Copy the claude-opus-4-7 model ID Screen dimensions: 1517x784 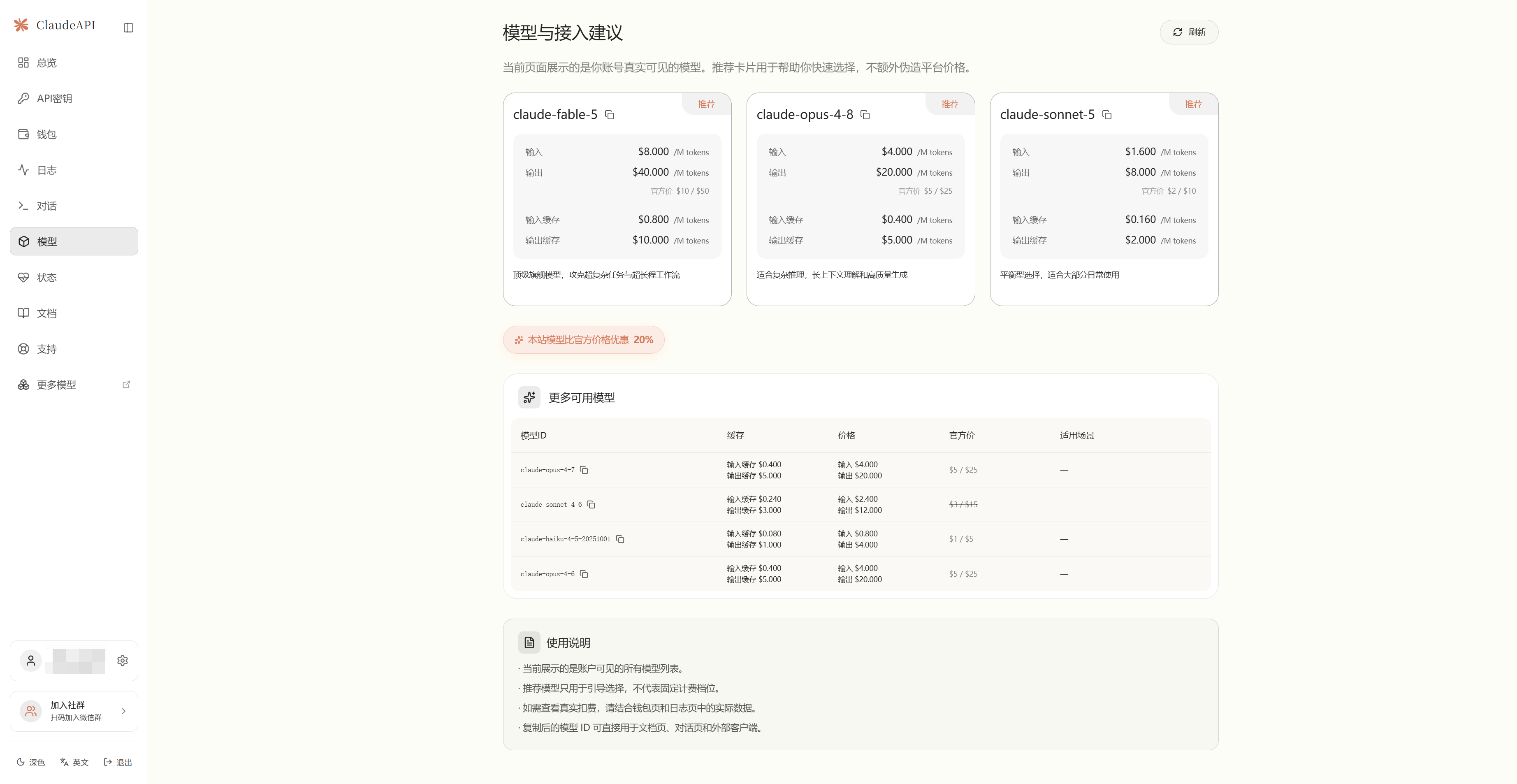coord(584,470)
